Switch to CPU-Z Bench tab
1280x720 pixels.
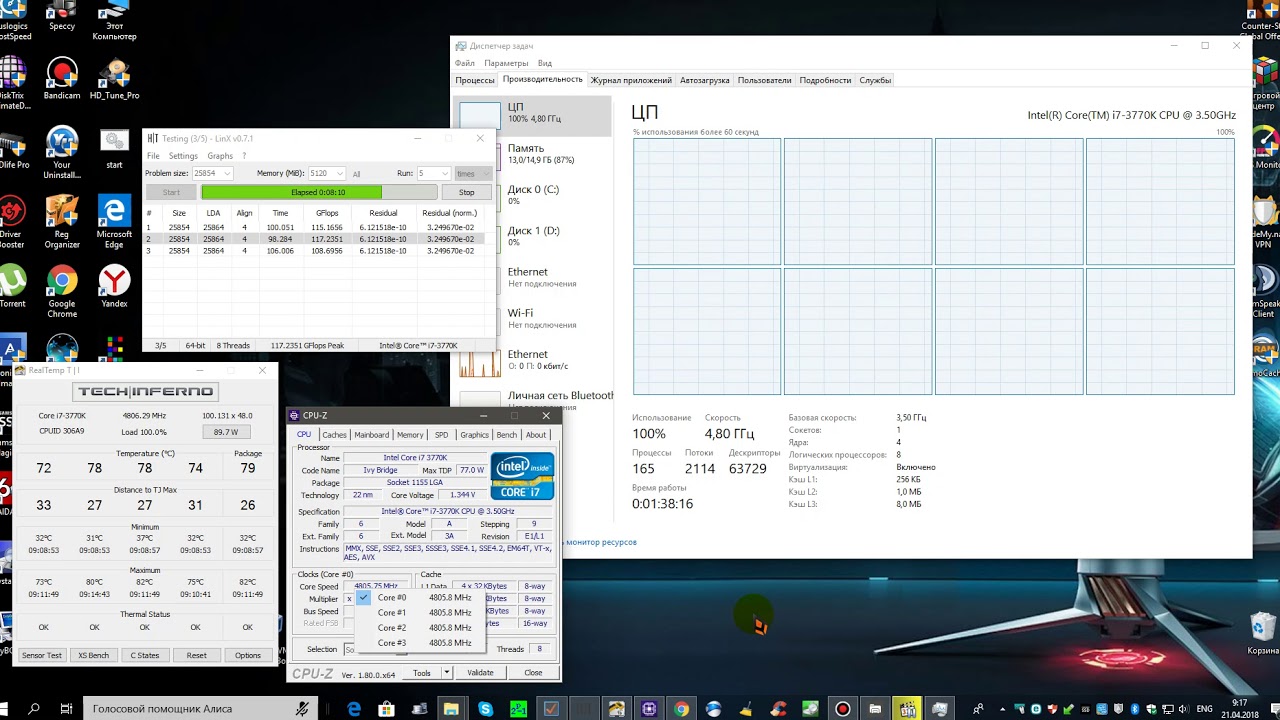point(507,435)
